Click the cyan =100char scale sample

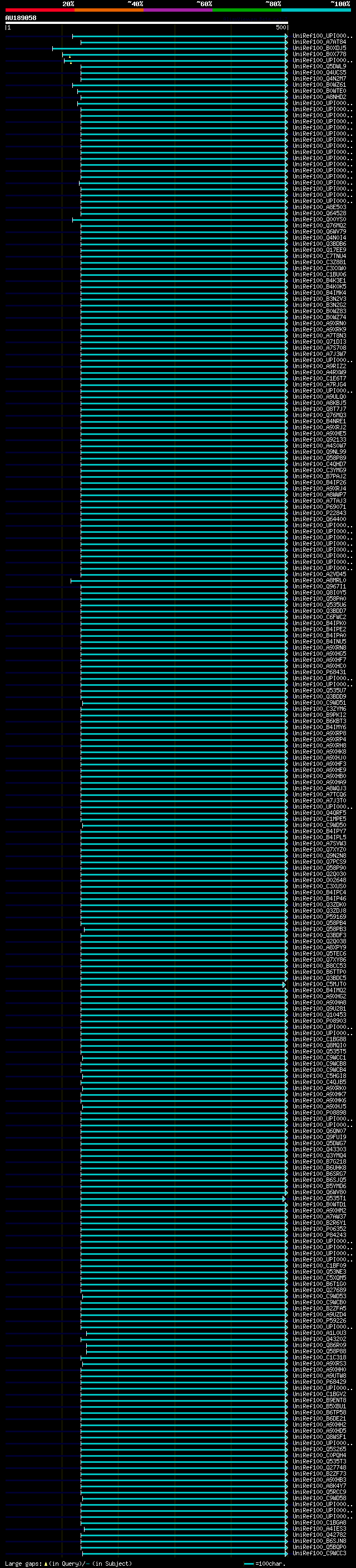click(x=248, y=1563)
